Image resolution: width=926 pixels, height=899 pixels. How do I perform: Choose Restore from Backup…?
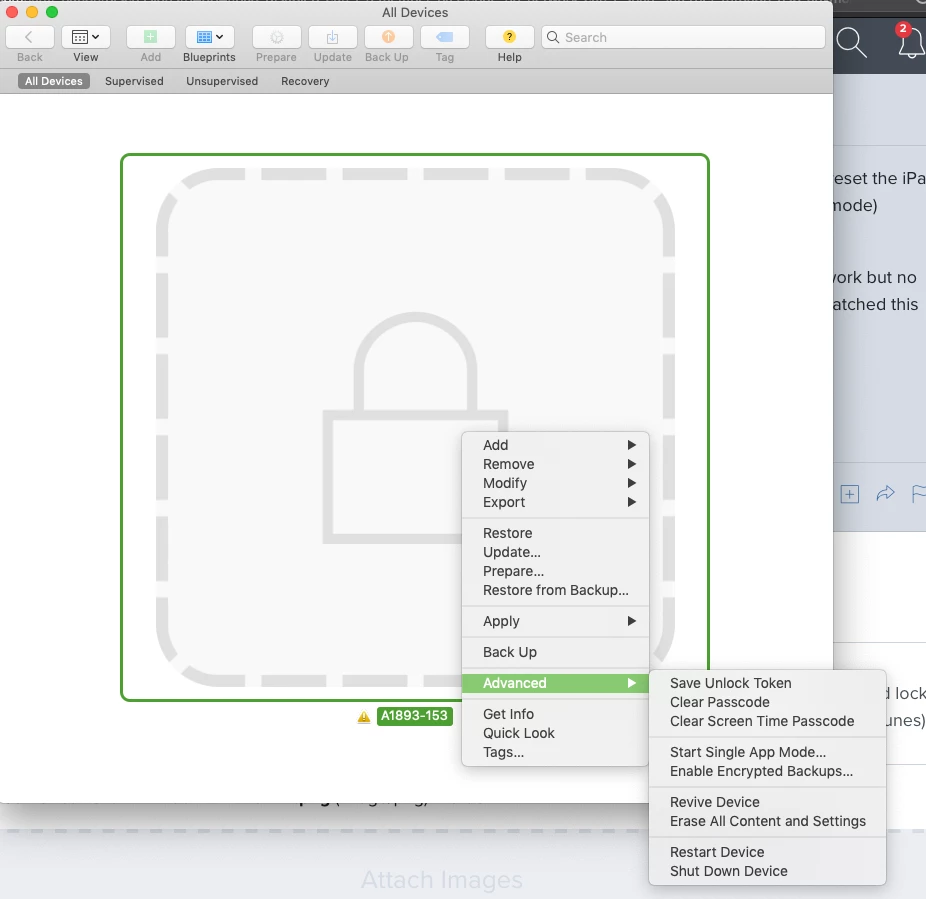coord(555,590)
